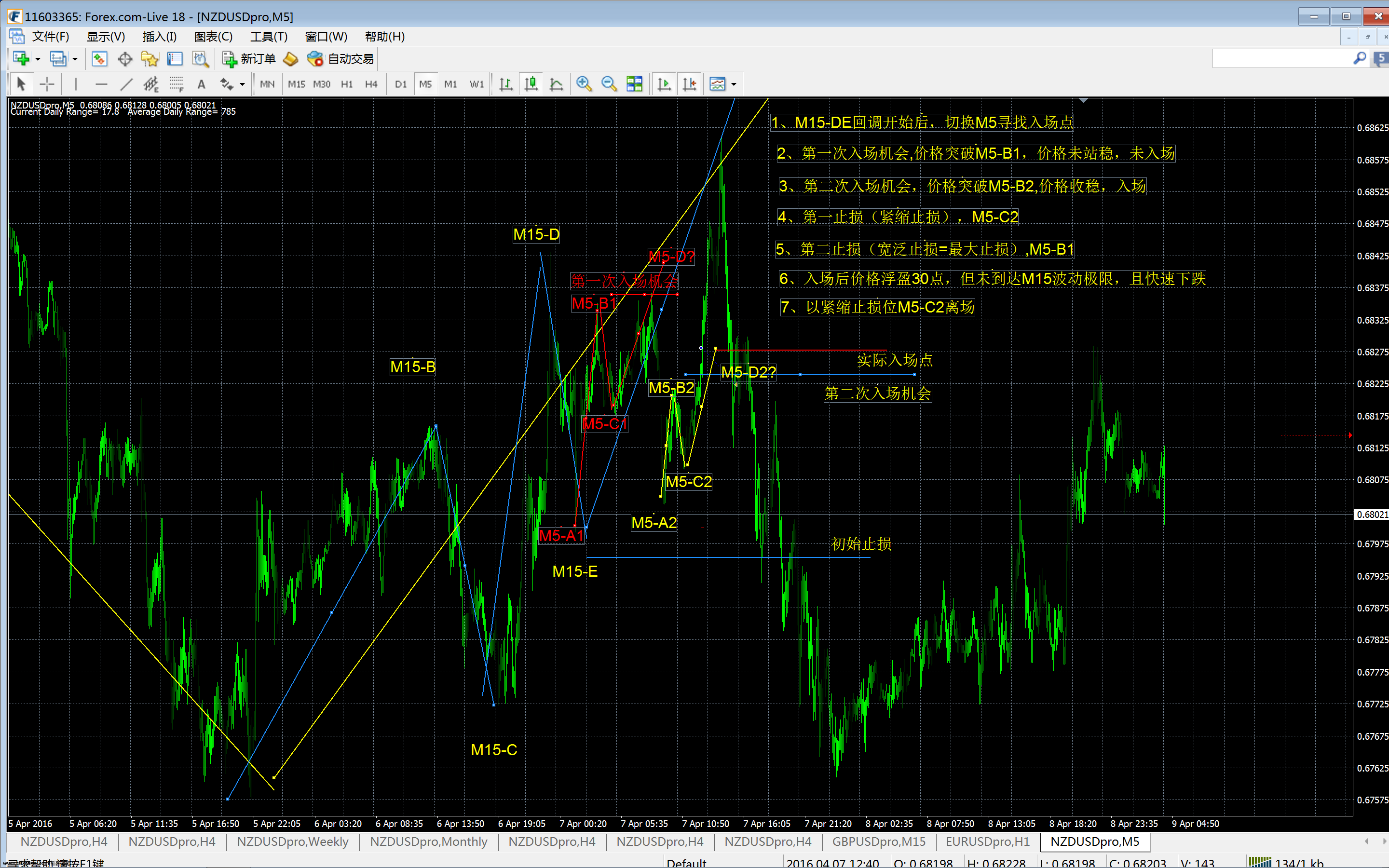Open the templates icon

[718, 84]
